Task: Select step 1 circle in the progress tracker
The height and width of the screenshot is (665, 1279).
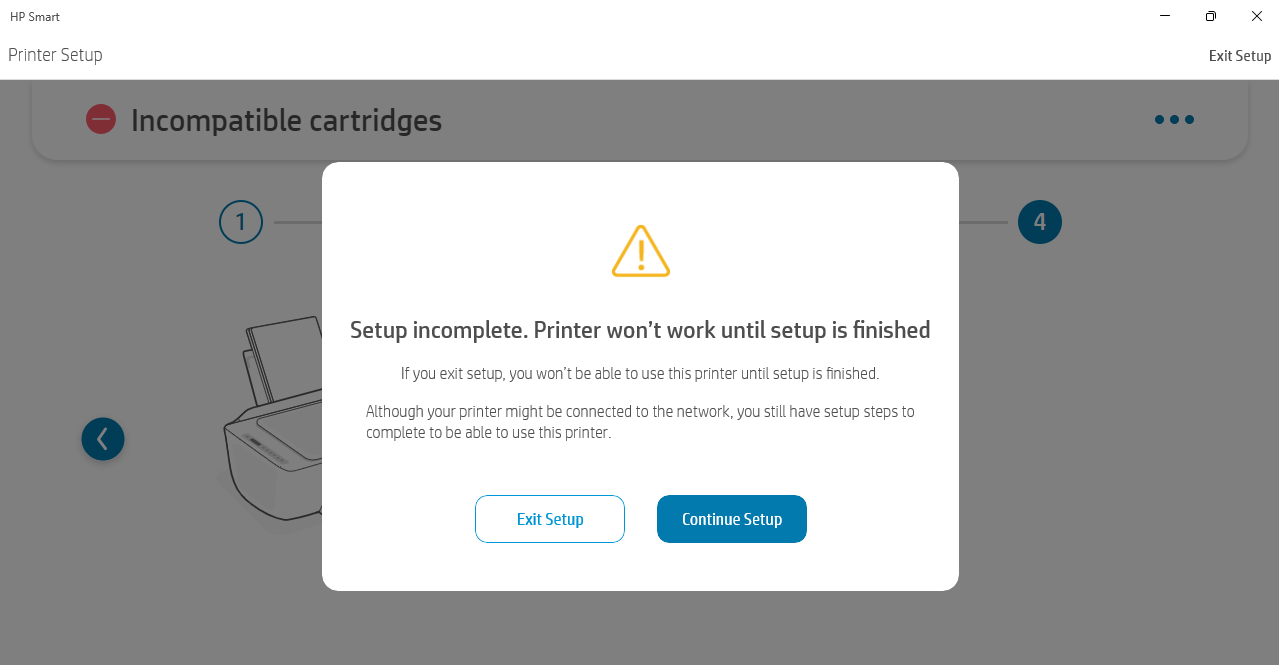Action: pos(241,222)
